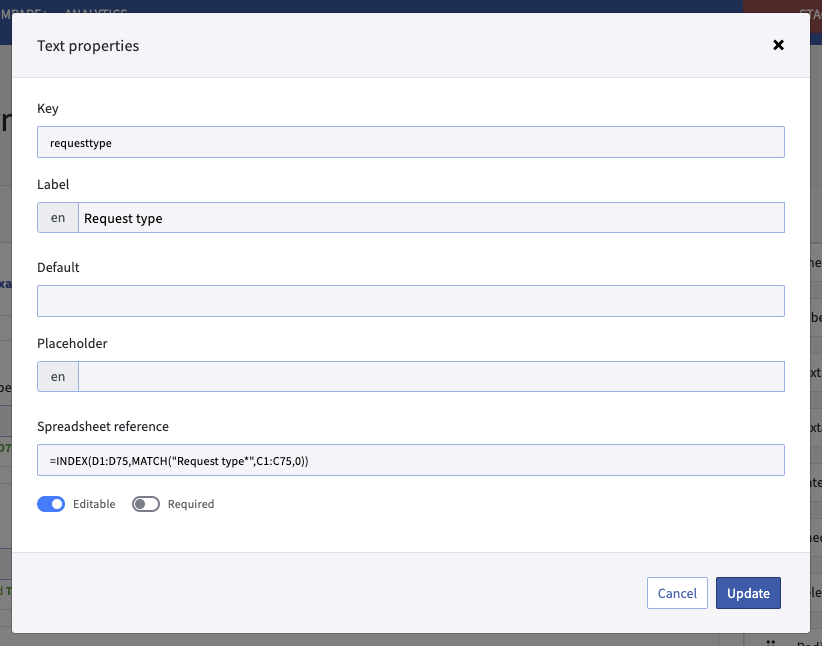Click the Placeholder text input
Viewport: 822px width, 646px height.
430,376
